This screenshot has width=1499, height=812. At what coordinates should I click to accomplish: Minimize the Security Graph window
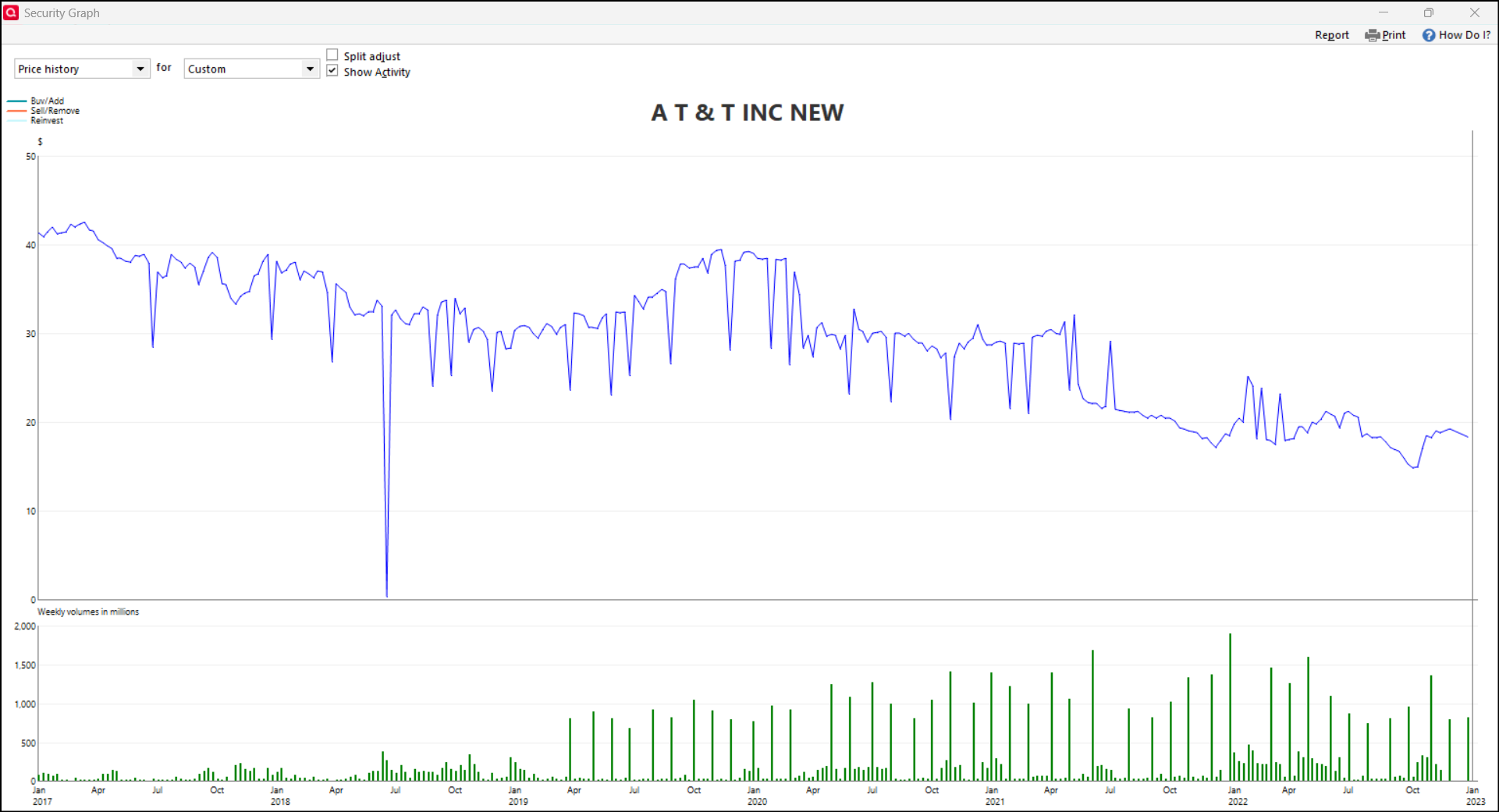(x=1384, y=12)
